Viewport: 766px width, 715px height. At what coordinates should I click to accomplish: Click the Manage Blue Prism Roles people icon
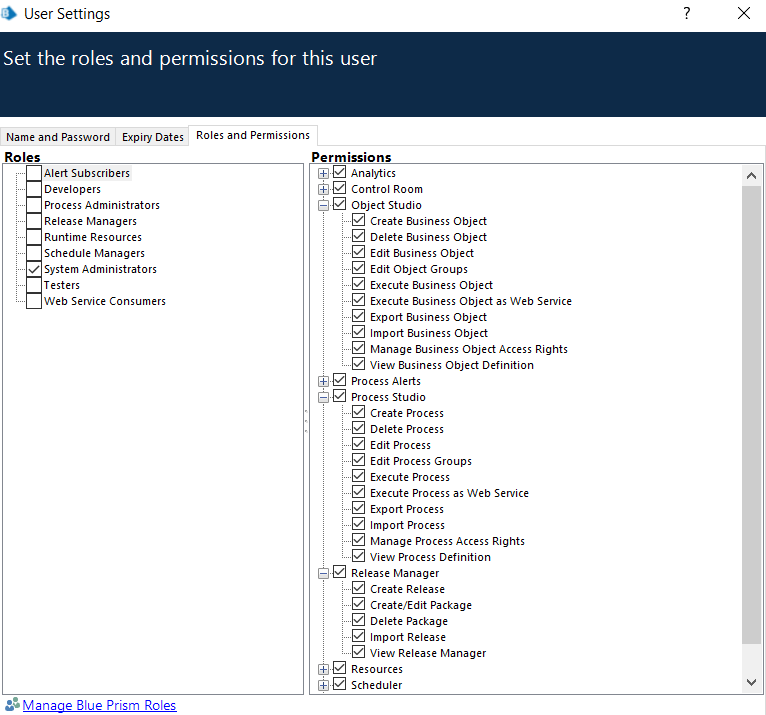pyautogui.click(x=12, y=705)
